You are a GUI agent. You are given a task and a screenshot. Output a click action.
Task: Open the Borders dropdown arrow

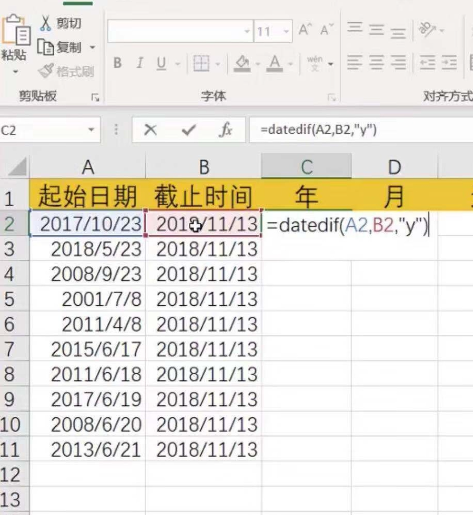(218, 63)
